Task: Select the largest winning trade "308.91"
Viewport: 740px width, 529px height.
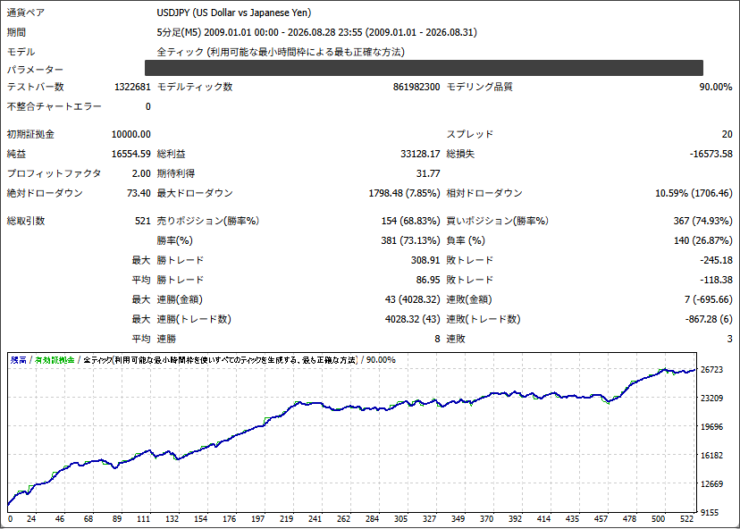Action: pos(425,260)
